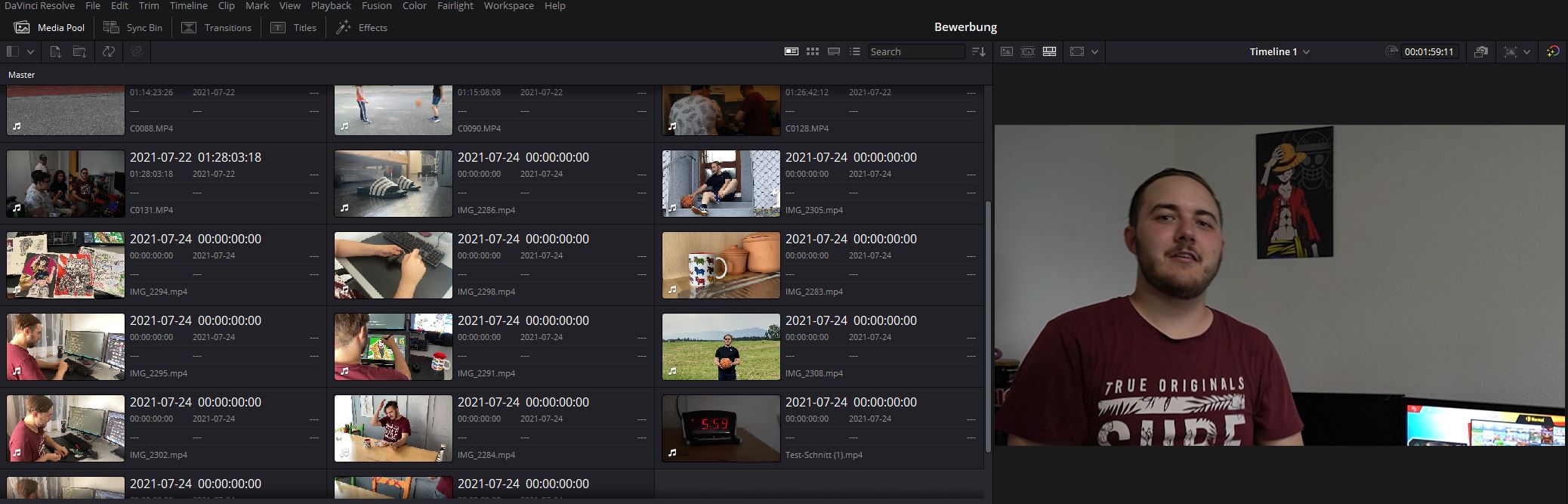The height and width of the screenshot is (504, 1568).
Task: Switch to filmstrip view
Action: [834, 51]
